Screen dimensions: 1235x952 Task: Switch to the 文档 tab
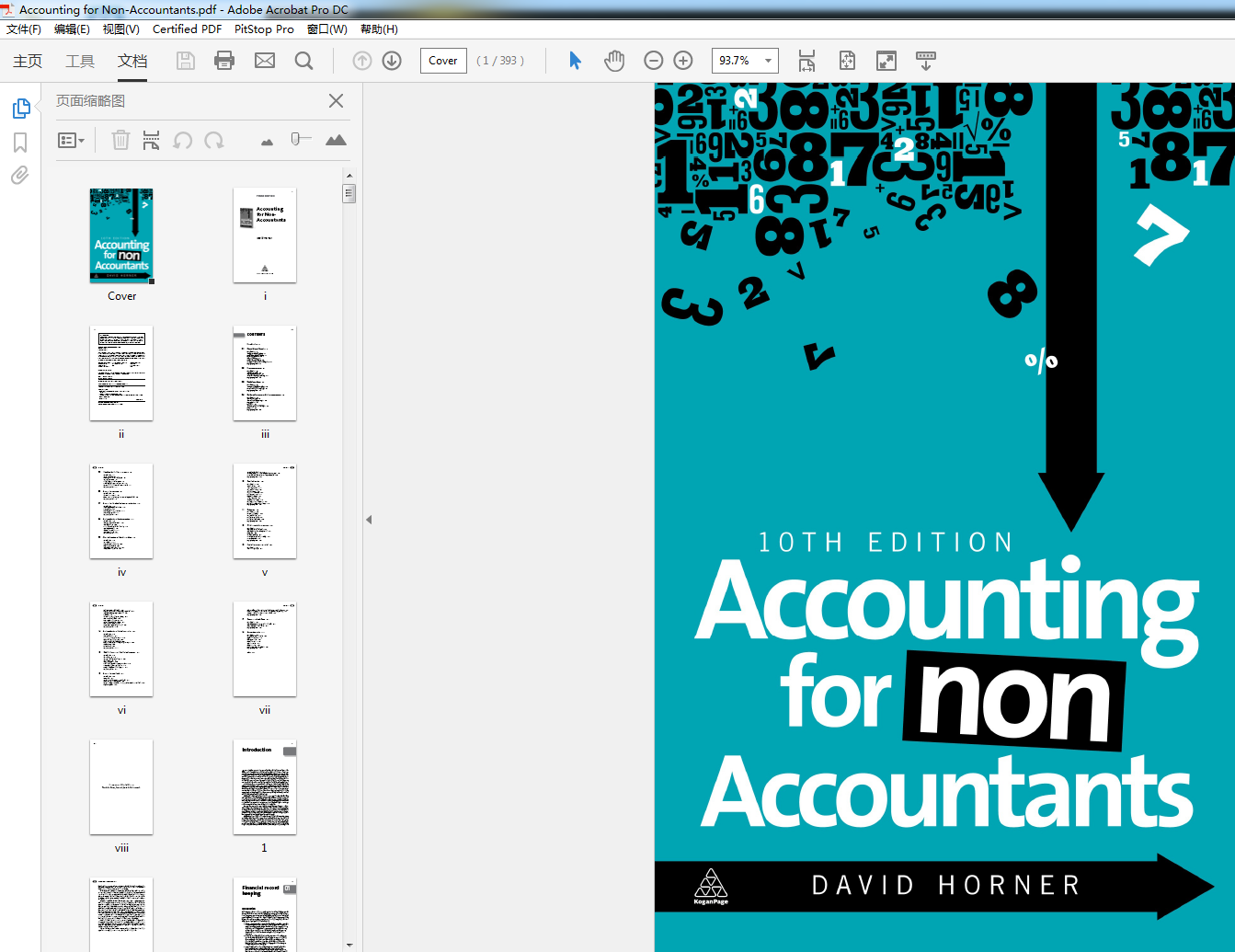(132, 61)
